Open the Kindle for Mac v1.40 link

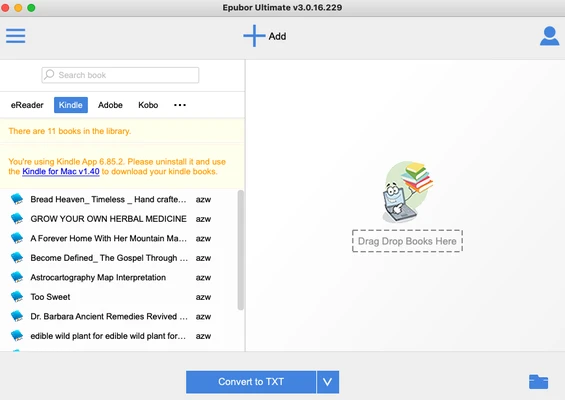61,172
